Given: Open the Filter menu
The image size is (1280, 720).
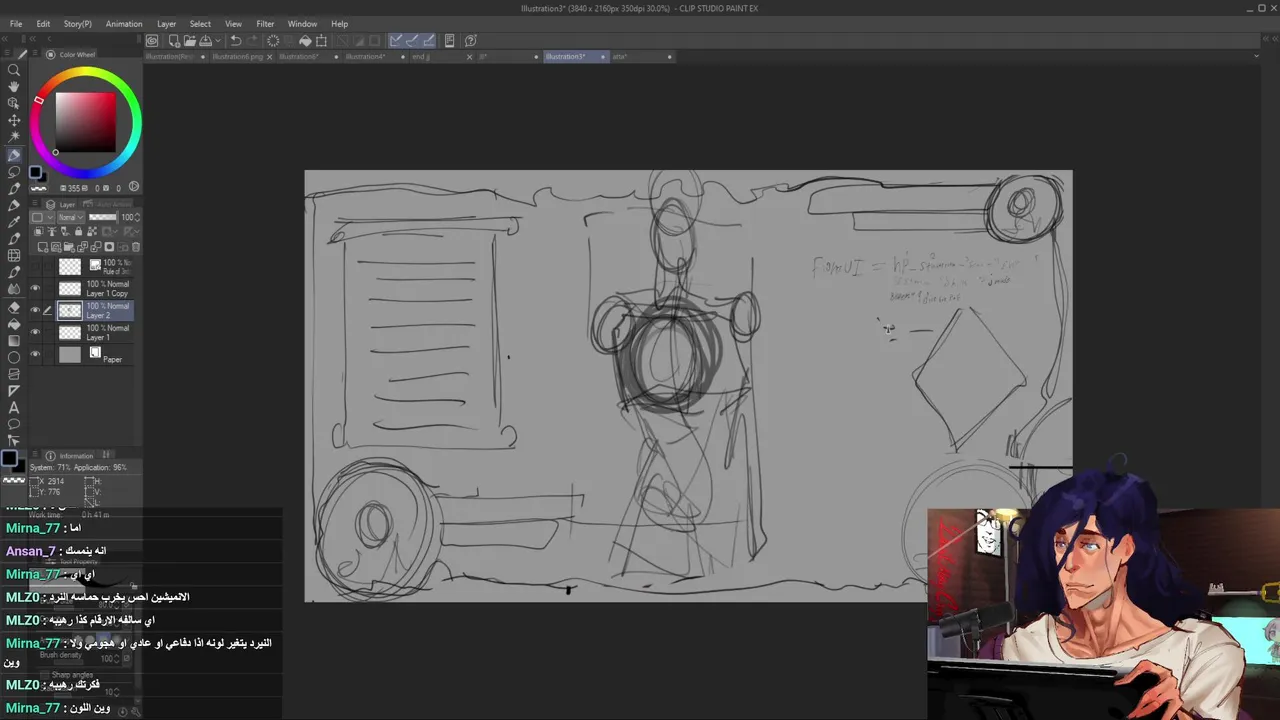Looking at the screenshot, I should tap(265, 24).
